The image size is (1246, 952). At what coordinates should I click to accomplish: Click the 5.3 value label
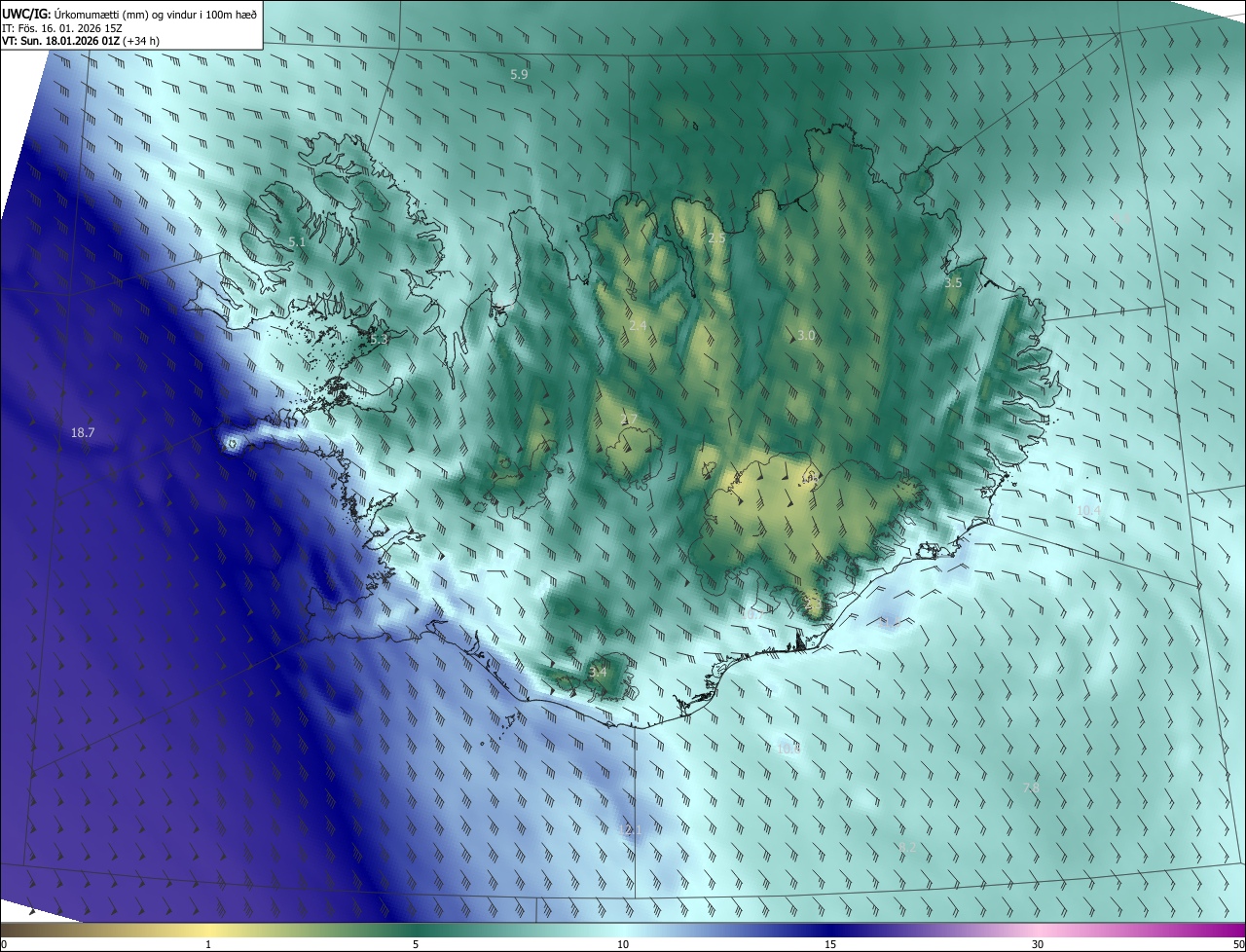pyautogui.click(x=379, y=340)
